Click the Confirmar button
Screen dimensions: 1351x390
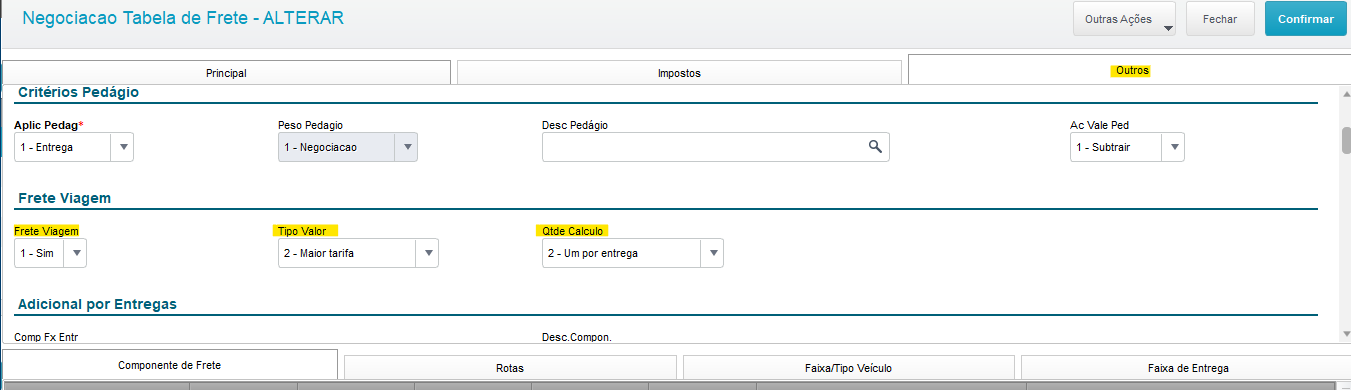(1305, 19)
